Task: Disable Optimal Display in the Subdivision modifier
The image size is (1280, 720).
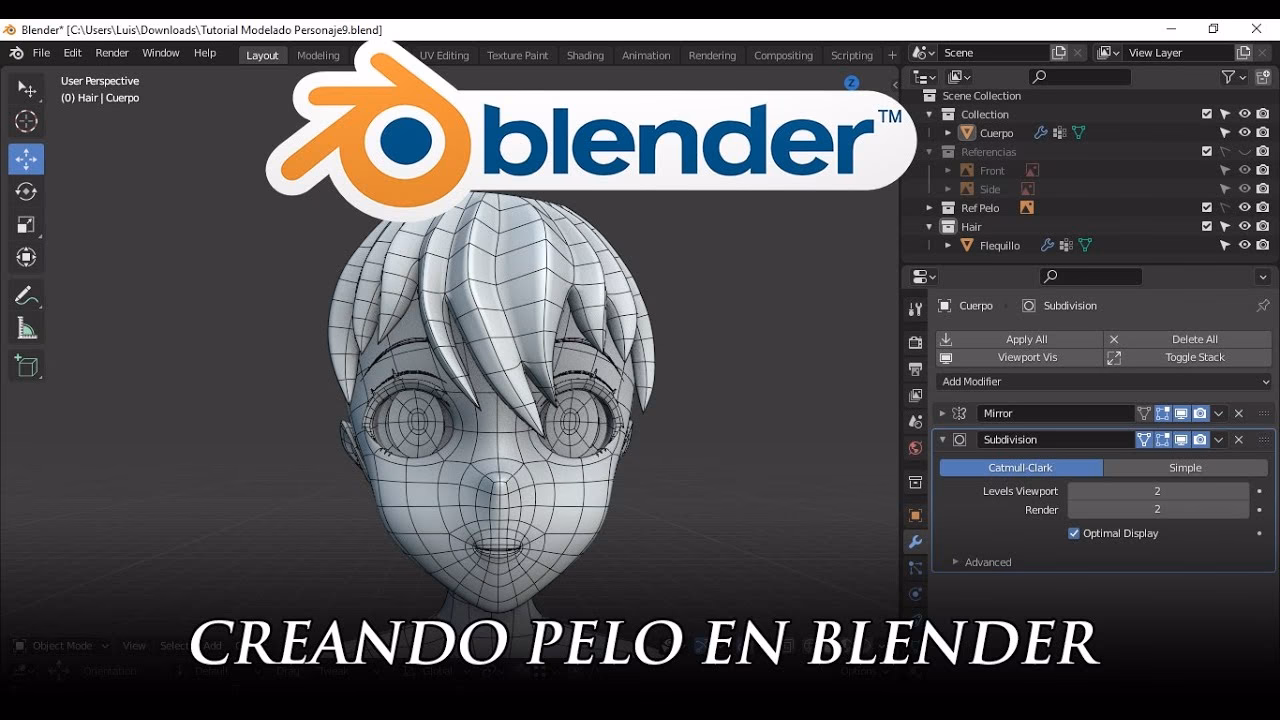Action: click(x=1073, y=533)
